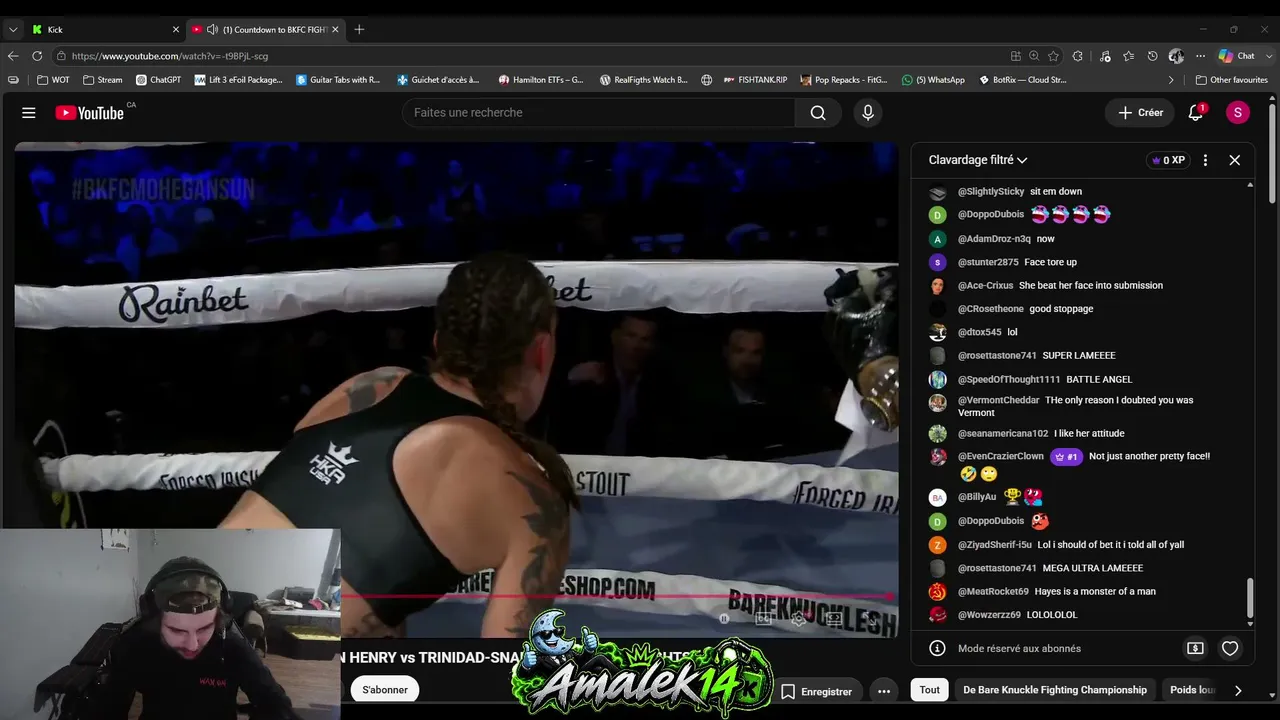Open browser settings and more menu
The width and height of the screenshot is (1280, 720).
1200,56
